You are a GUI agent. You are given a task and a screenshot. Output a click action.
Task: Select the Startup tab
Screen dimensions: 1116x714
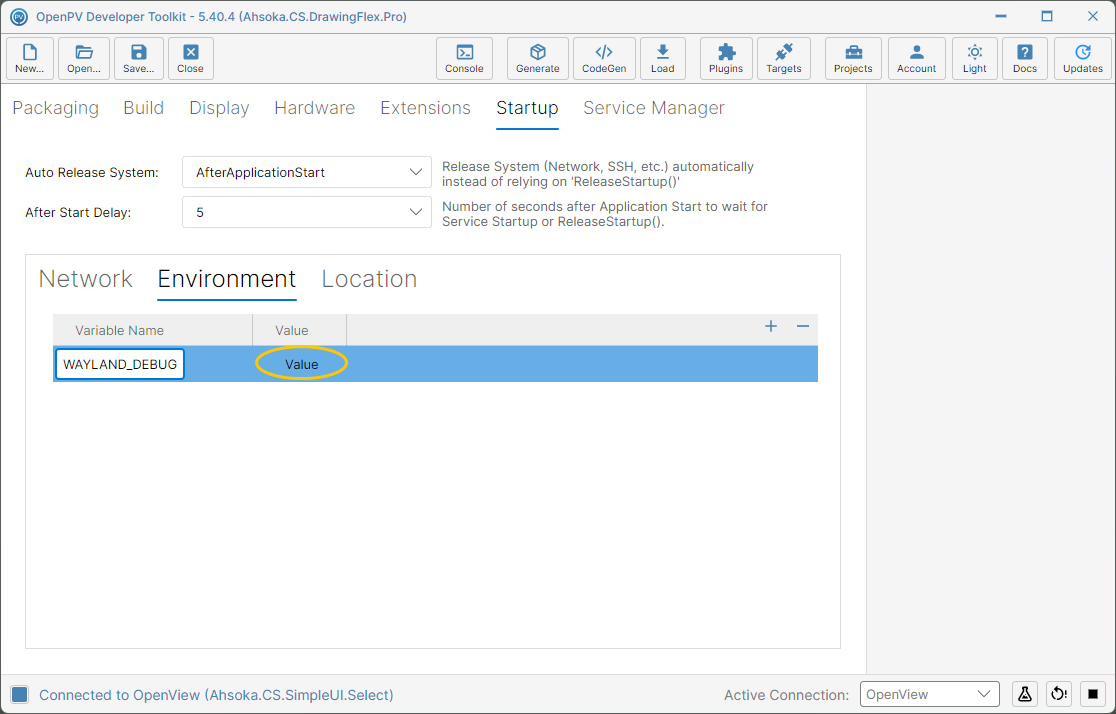coord(527,108)
